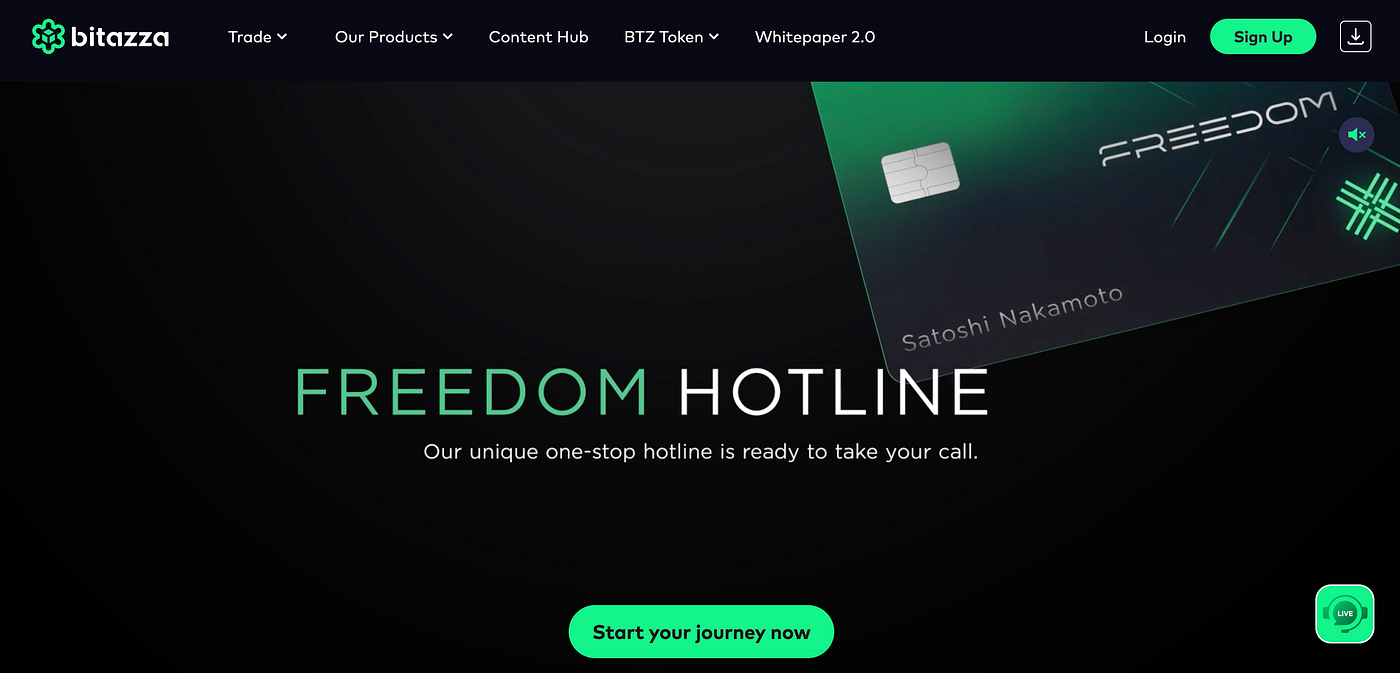
Task: Expand the BTZ Token chevron
Action: click(x=714, y=37)
